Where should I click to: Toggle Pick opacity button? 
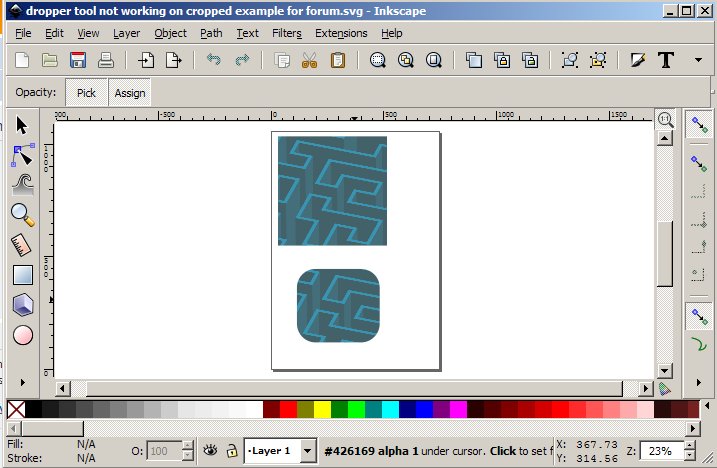point(86,93)
